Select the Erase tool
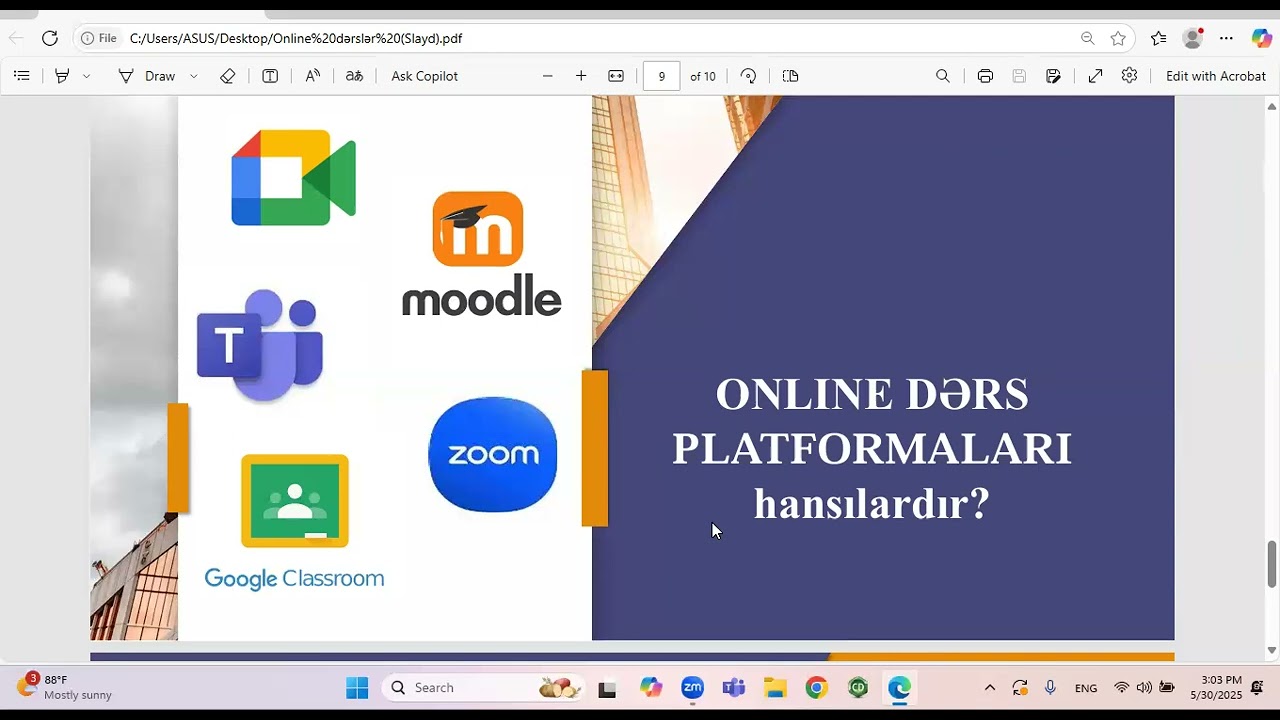The image size is (1280, 720). (227, 76)
